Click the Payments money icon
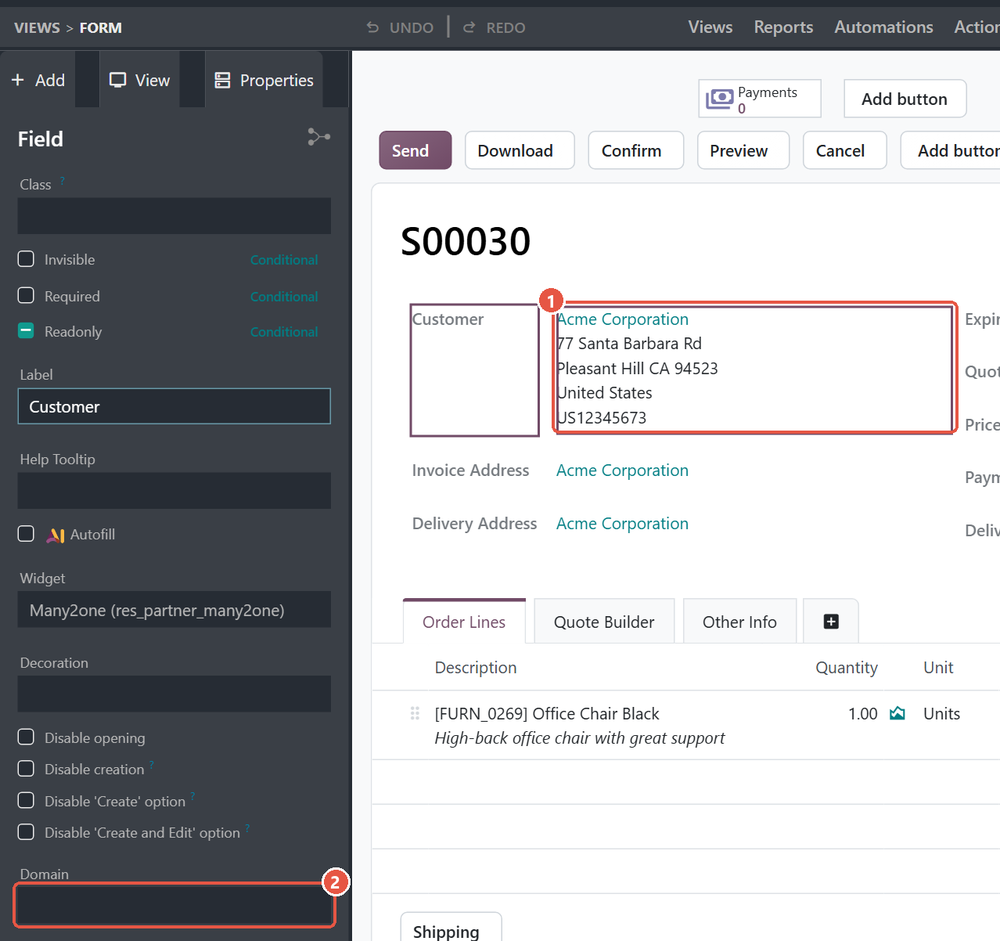Image resolution: width=1000 pixels, height=941 pixels. [x=719, y=99]
